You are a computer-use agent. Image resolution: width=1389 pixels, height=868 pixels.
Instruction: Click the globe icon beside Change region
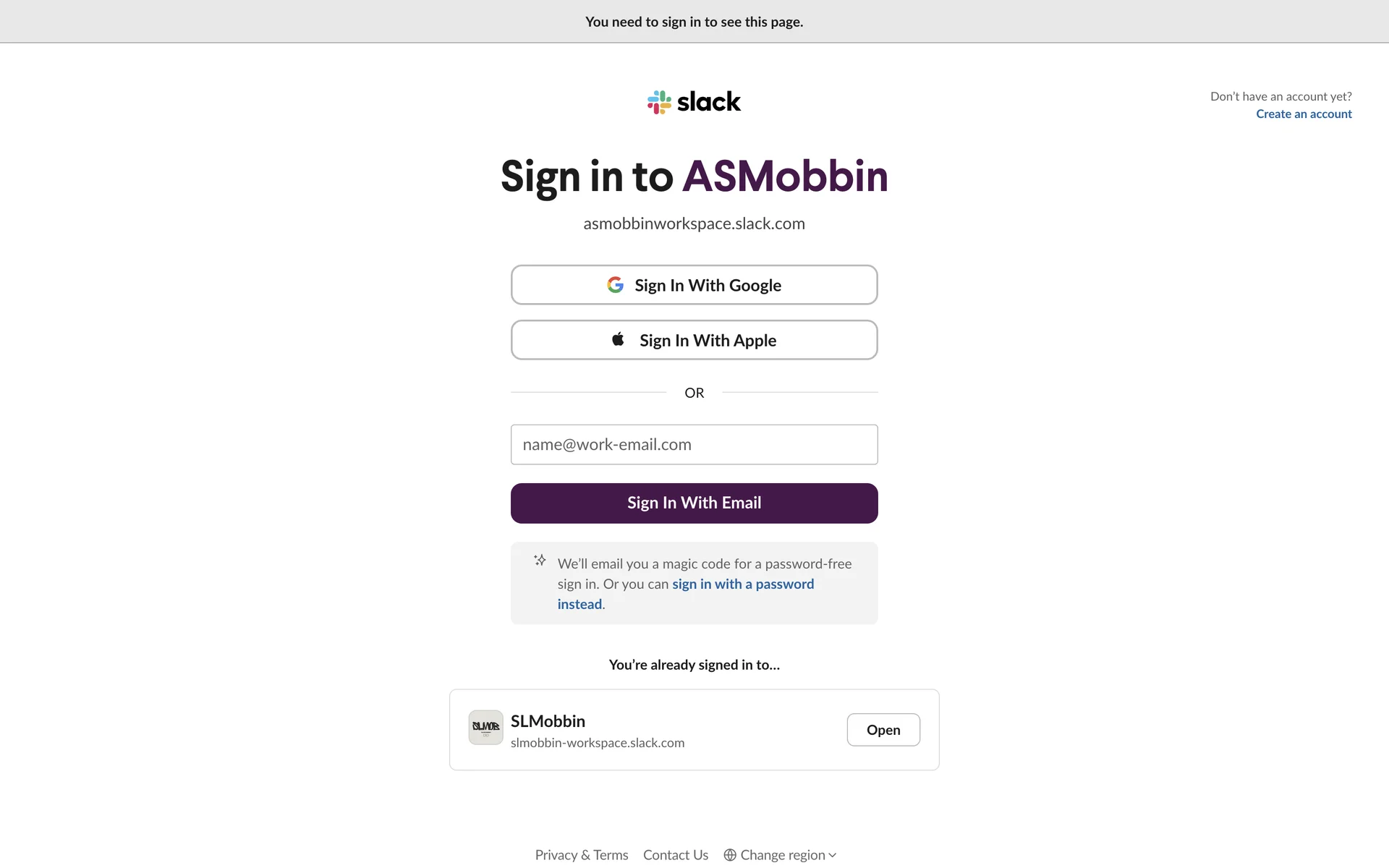(x=730, y=855)
